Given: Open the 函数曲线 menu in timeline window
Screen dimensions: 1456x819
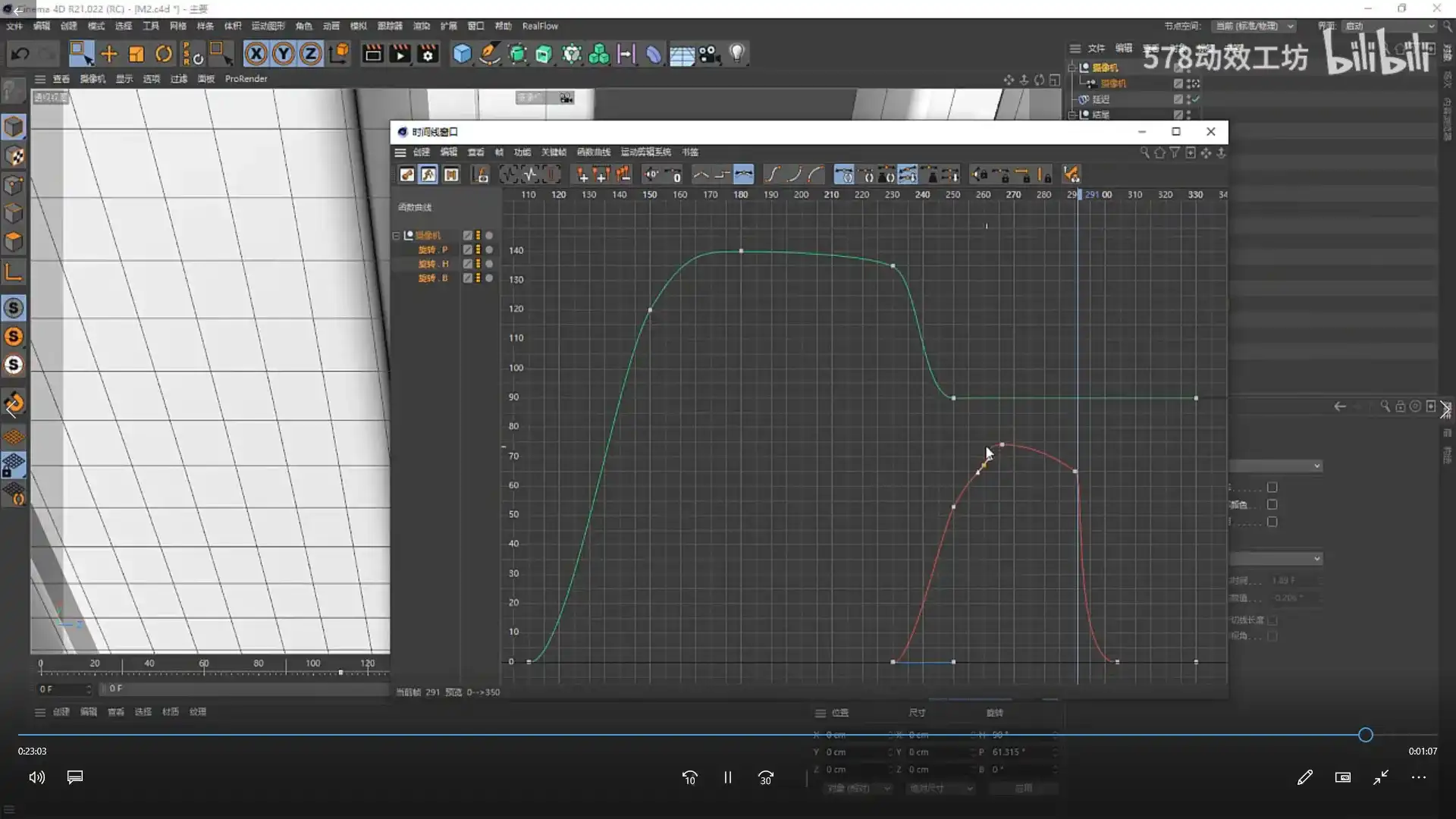Looking at the screenshot, I should 594,152.
